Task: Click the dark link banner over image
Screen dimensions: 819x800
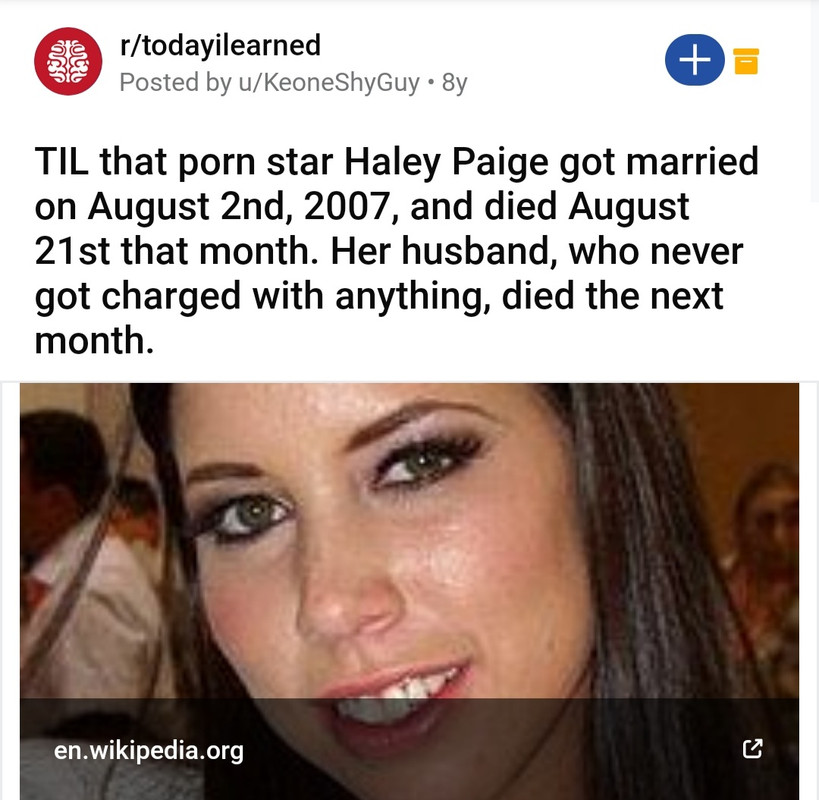Action: coord(409,749)
